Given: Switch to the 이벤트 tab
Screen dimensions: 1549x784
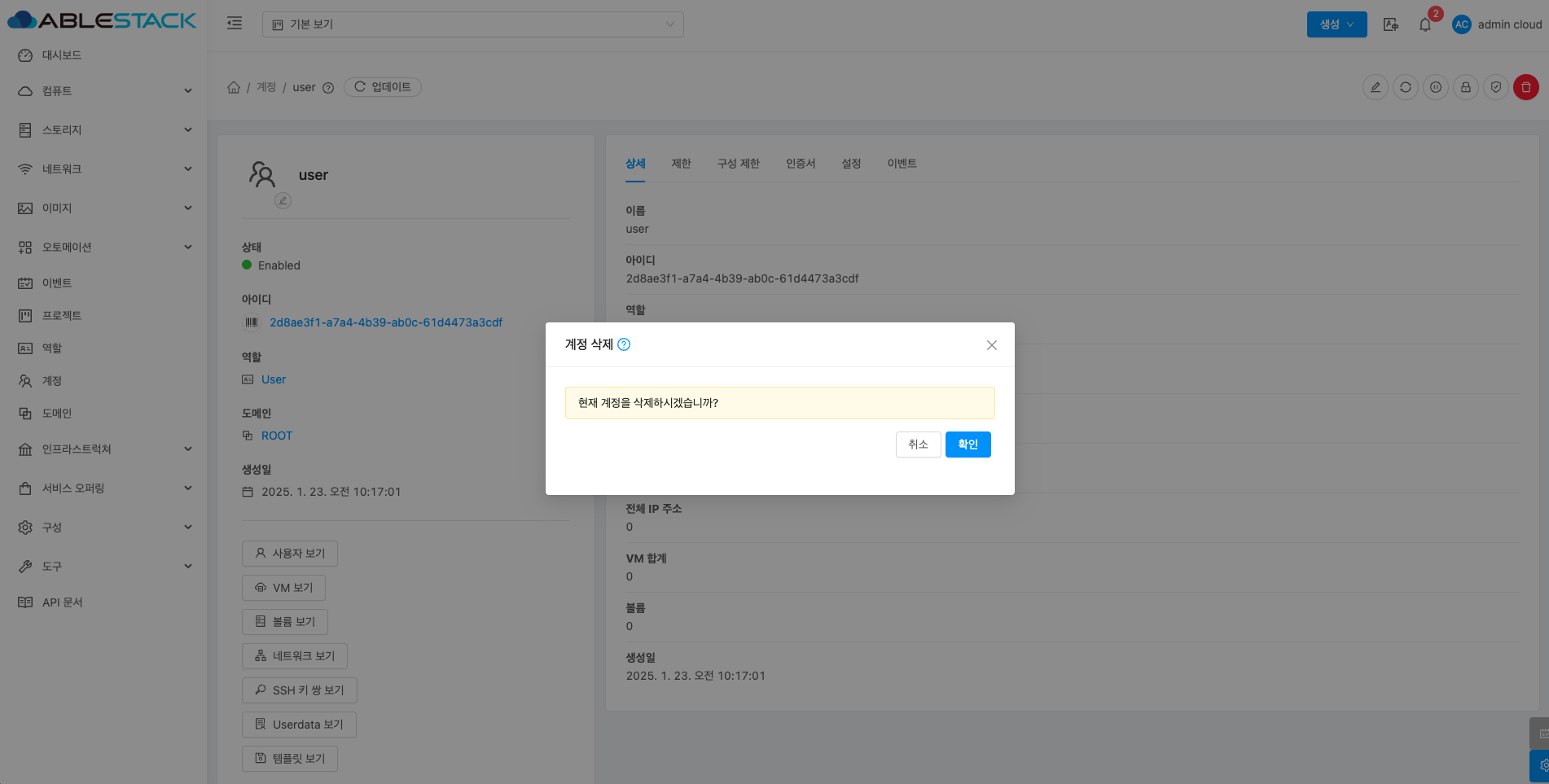Looking at the screenshot, I should coord(902,164).
